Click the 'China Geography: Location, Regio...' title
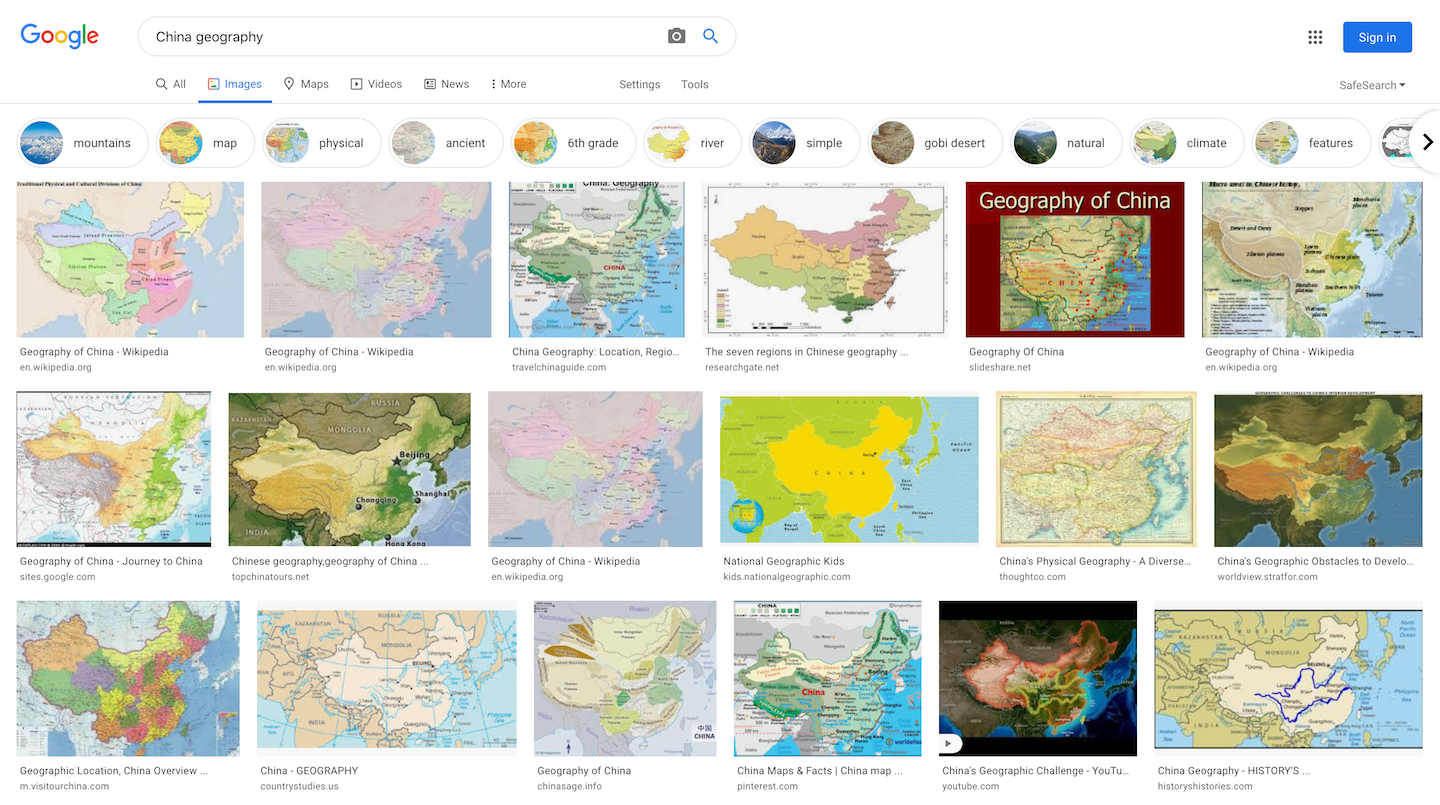This screenshot has height=805, width=1440. point(596,352)
